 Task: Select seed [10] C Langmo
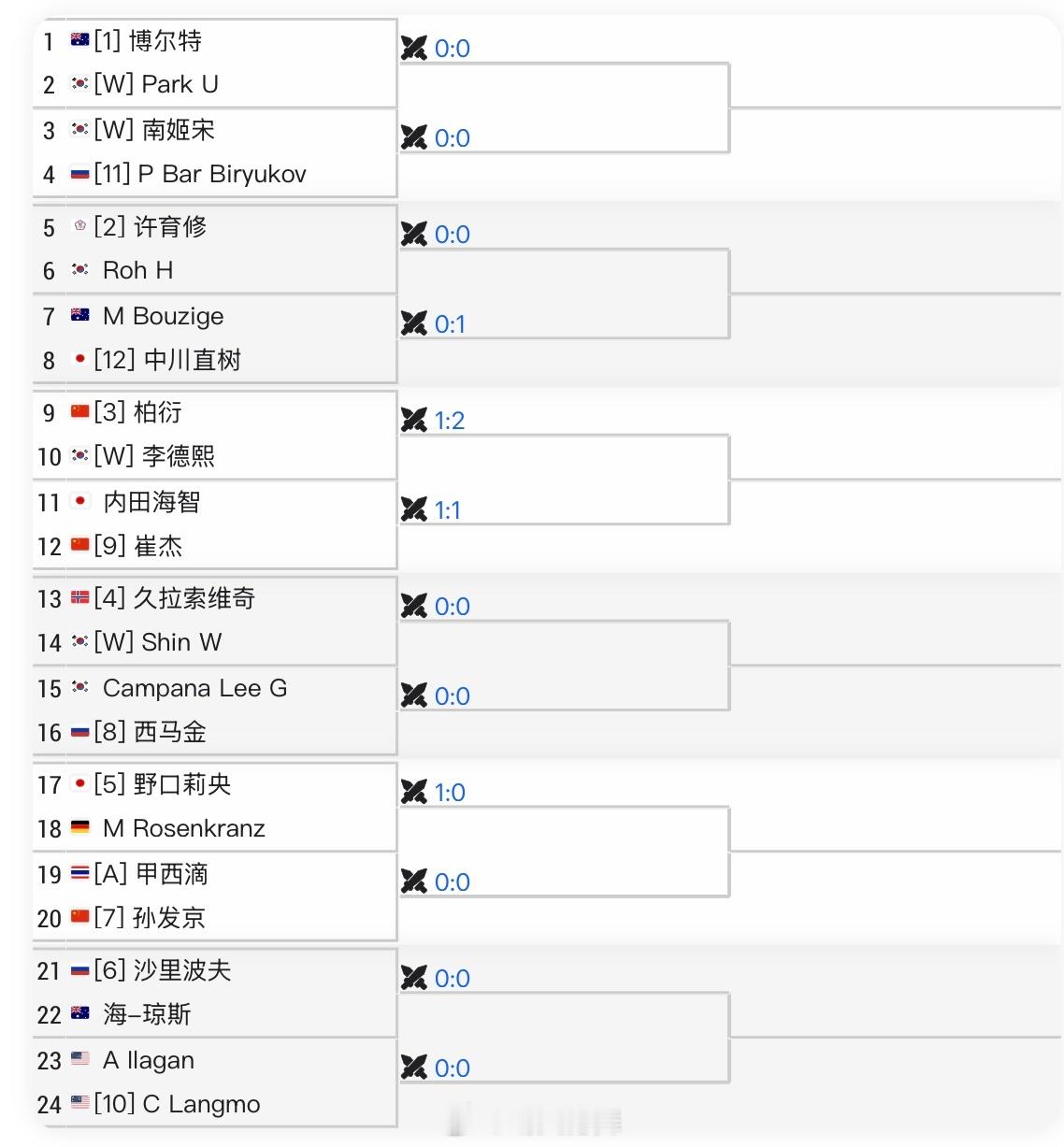point(177,1104)
